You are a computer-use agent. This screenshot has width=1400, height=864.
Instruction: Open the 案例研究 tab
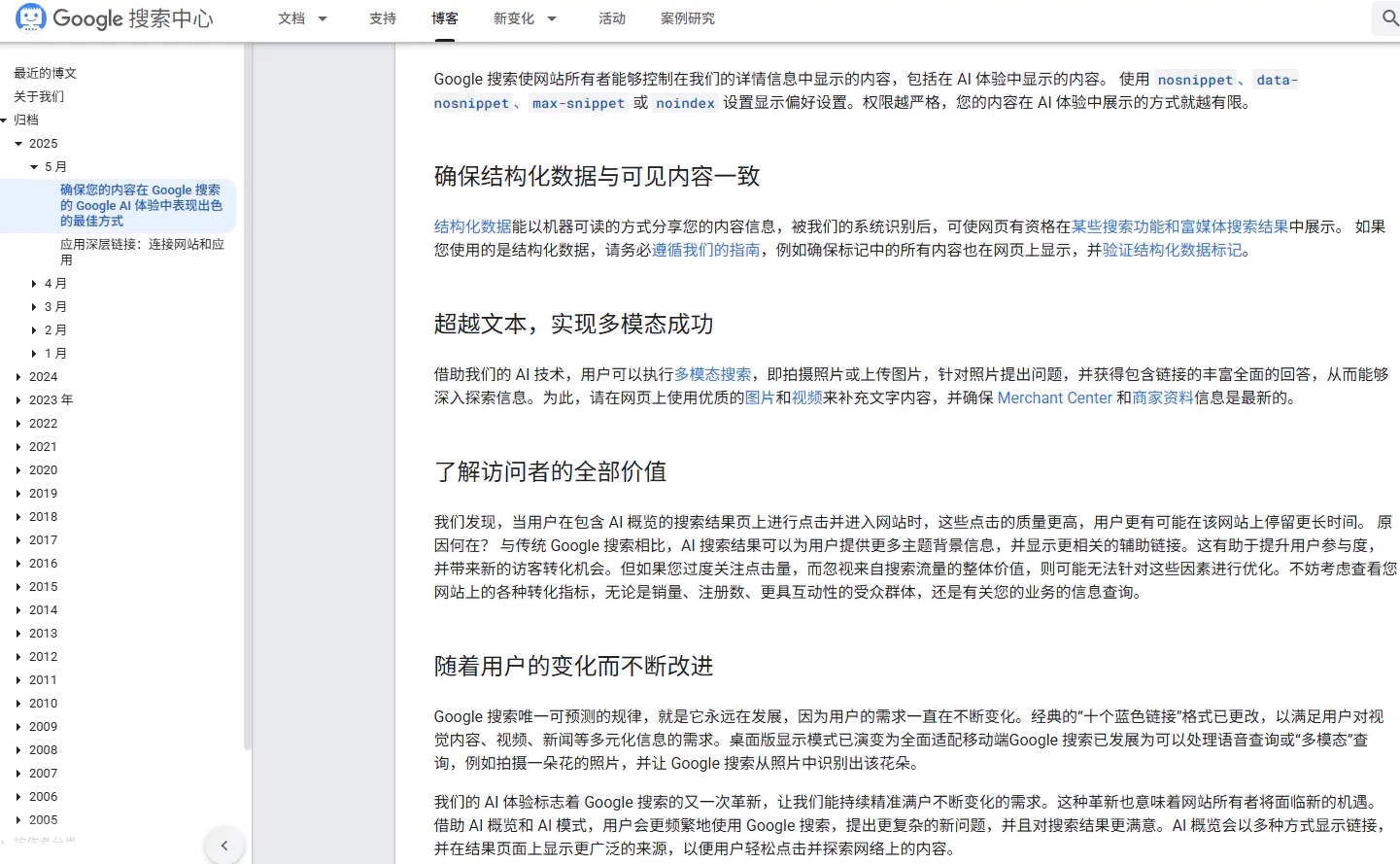(688, 18)
